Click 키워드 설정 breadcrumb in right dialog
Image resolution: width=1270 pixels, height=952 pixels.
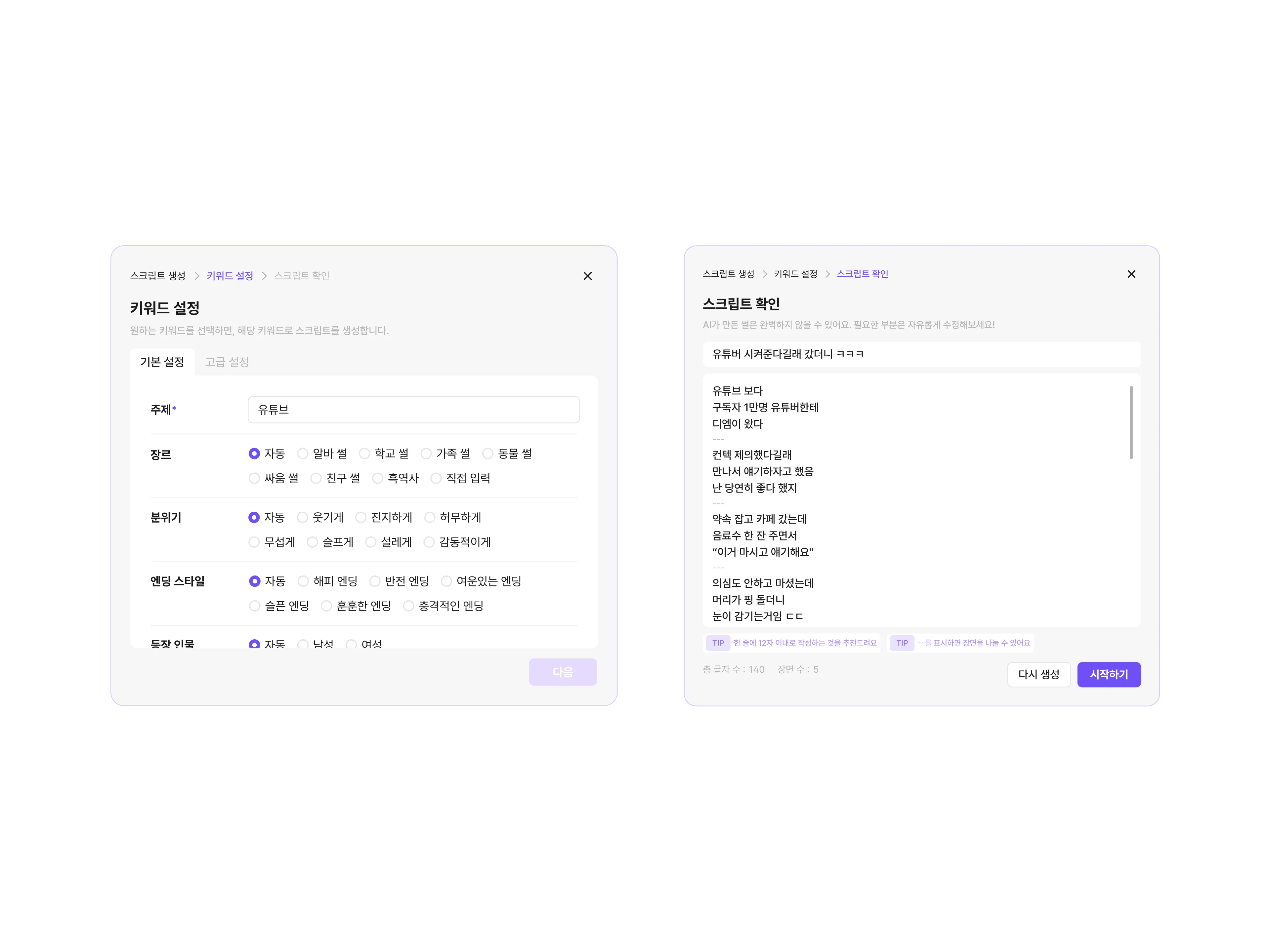795,274
